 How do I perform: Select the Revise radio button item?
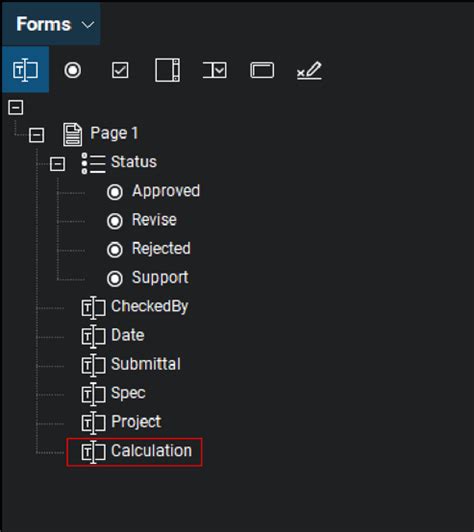pos(142,221)
